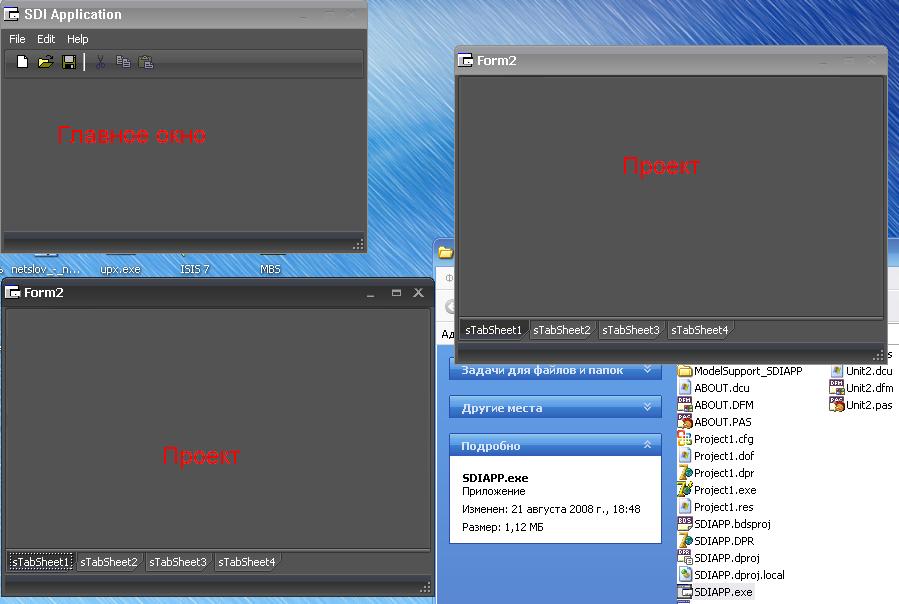
Task: Click the lower-left Form2 title bar icon
Action: tap(12, 293)
